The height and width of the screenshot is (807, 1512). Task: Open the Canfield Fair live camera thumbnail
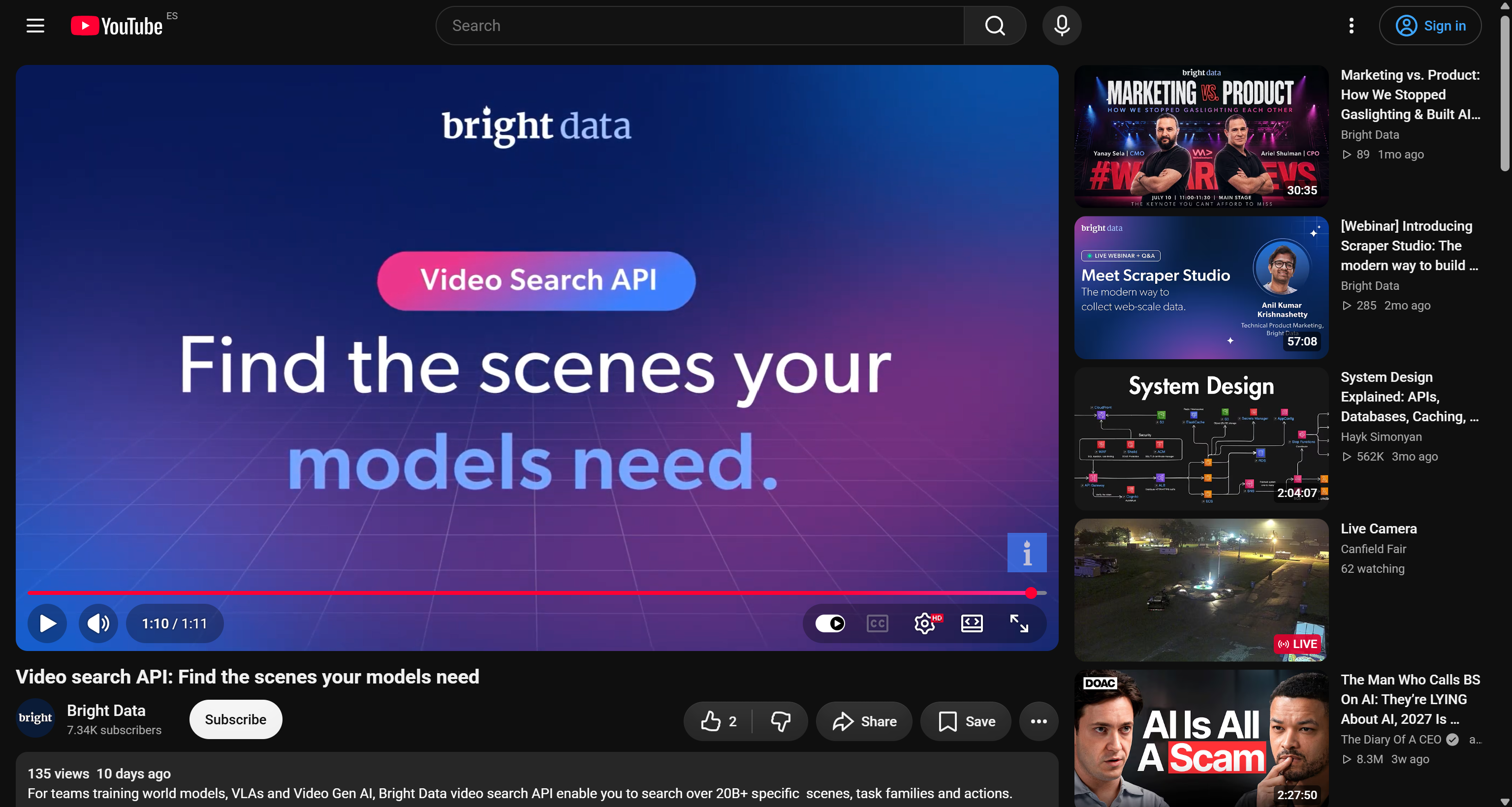(1201, 590)
